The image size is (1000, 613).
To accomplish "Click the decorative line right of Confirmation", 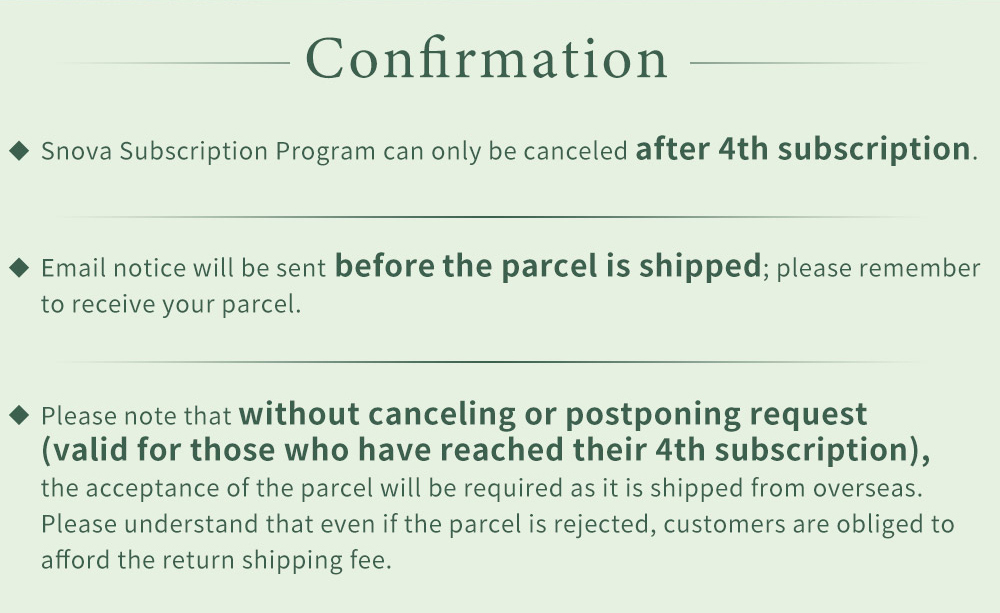I will (x=810, y=62).
